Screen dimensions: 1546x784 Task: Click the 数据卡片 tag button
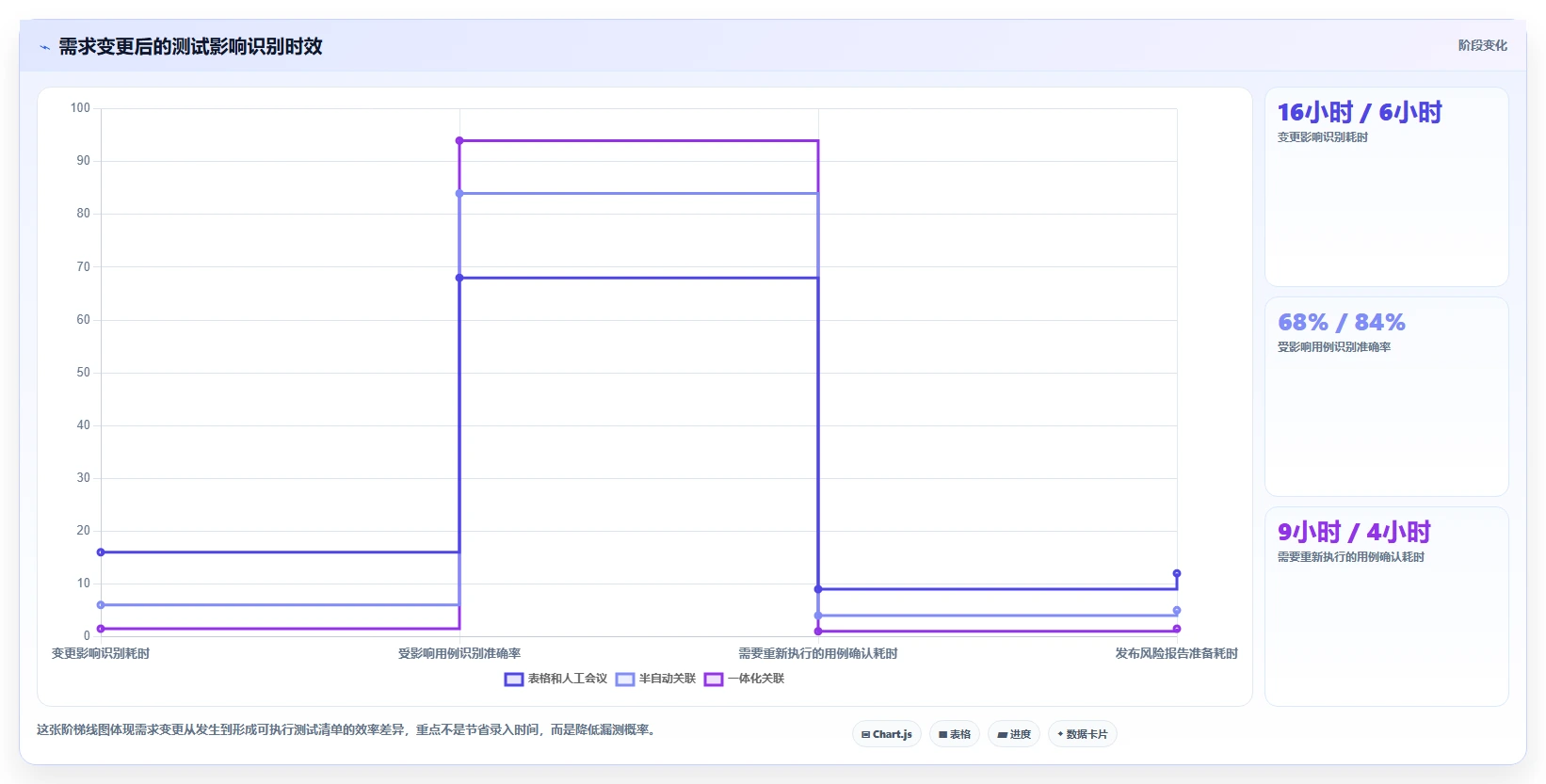point(1083,734)
